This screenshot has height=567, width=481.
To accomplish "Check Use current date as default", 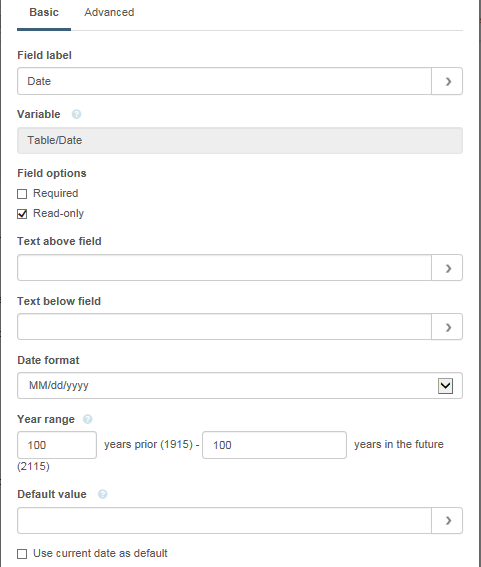I will [22, 554].
